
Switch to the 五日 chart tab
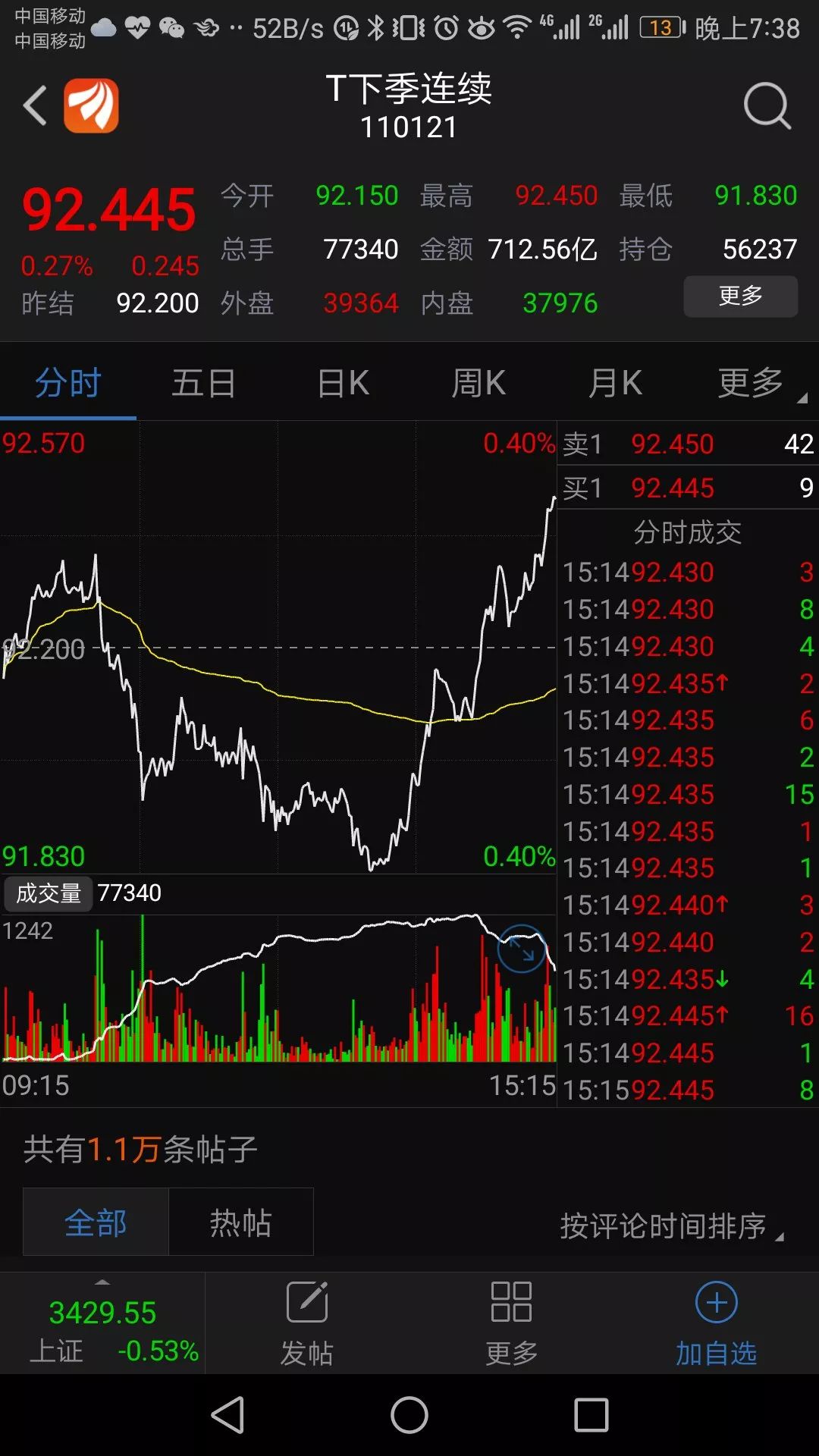point(204,382)
